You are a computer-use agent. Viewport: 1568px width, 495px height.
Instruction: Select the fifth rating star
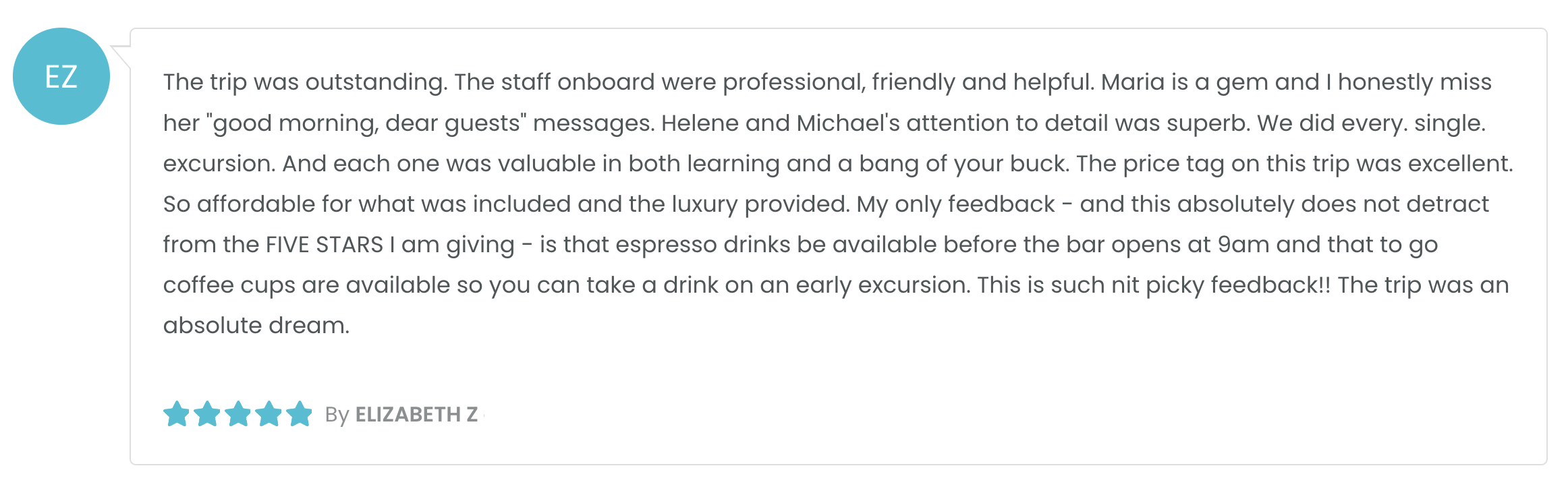(x=299, y=414)
